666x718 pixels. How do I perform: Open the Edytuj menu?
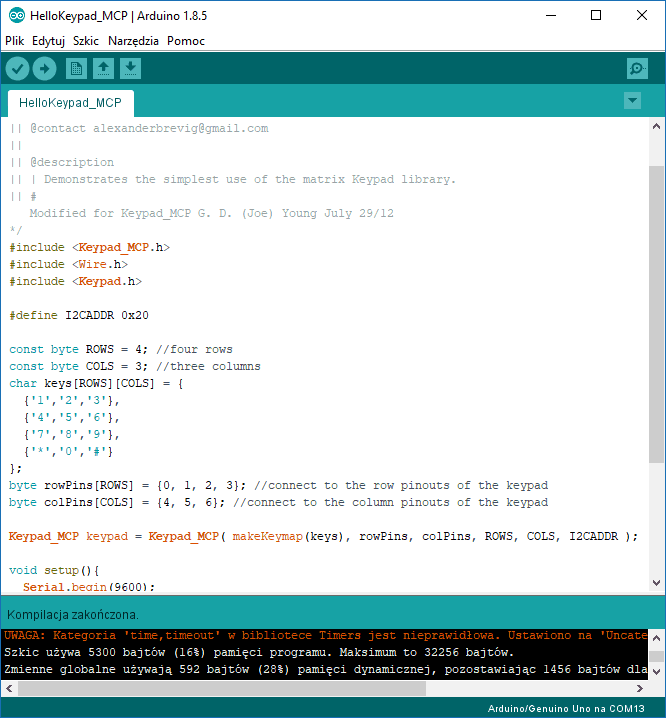coord(48,41)
